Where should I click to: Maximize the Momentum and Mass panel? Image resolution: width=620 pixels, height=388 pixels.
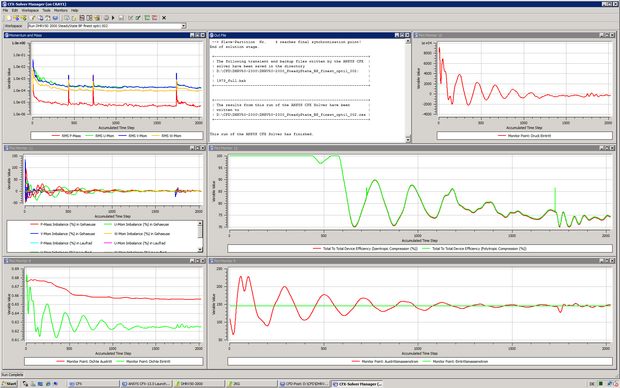point(197,35)
